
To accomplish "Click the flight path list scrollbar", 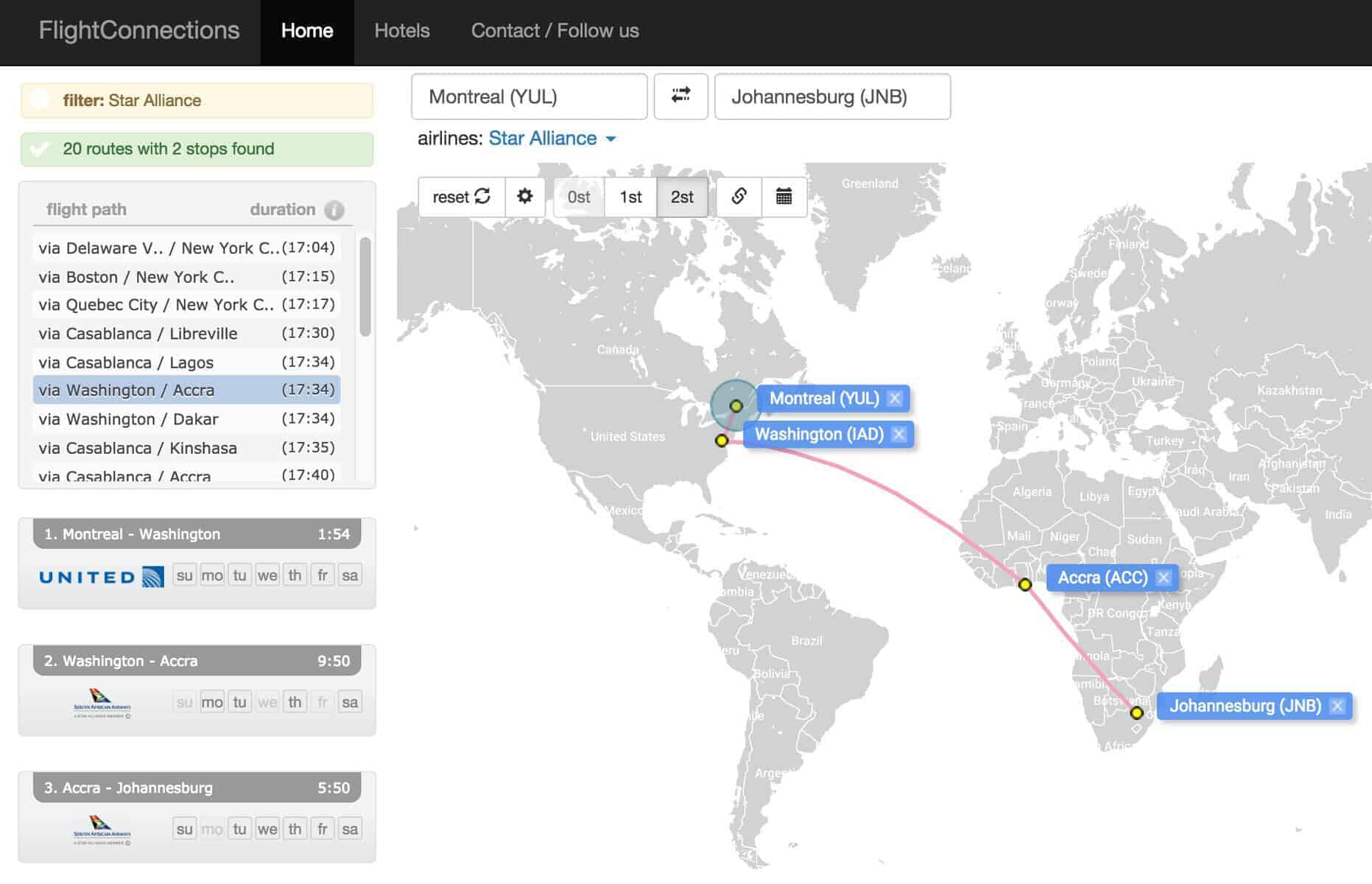I will click(365, 287).
